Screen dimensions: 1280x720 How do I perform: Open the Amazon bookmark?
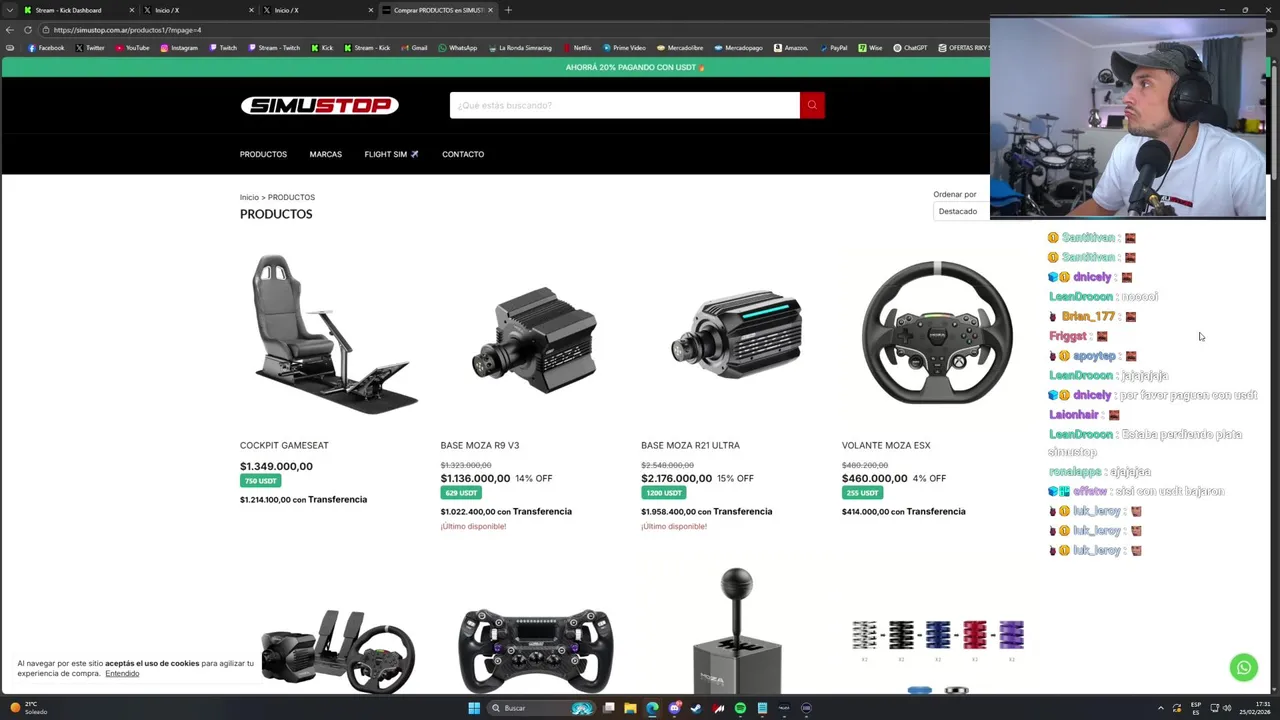click(x=791, y=48)
